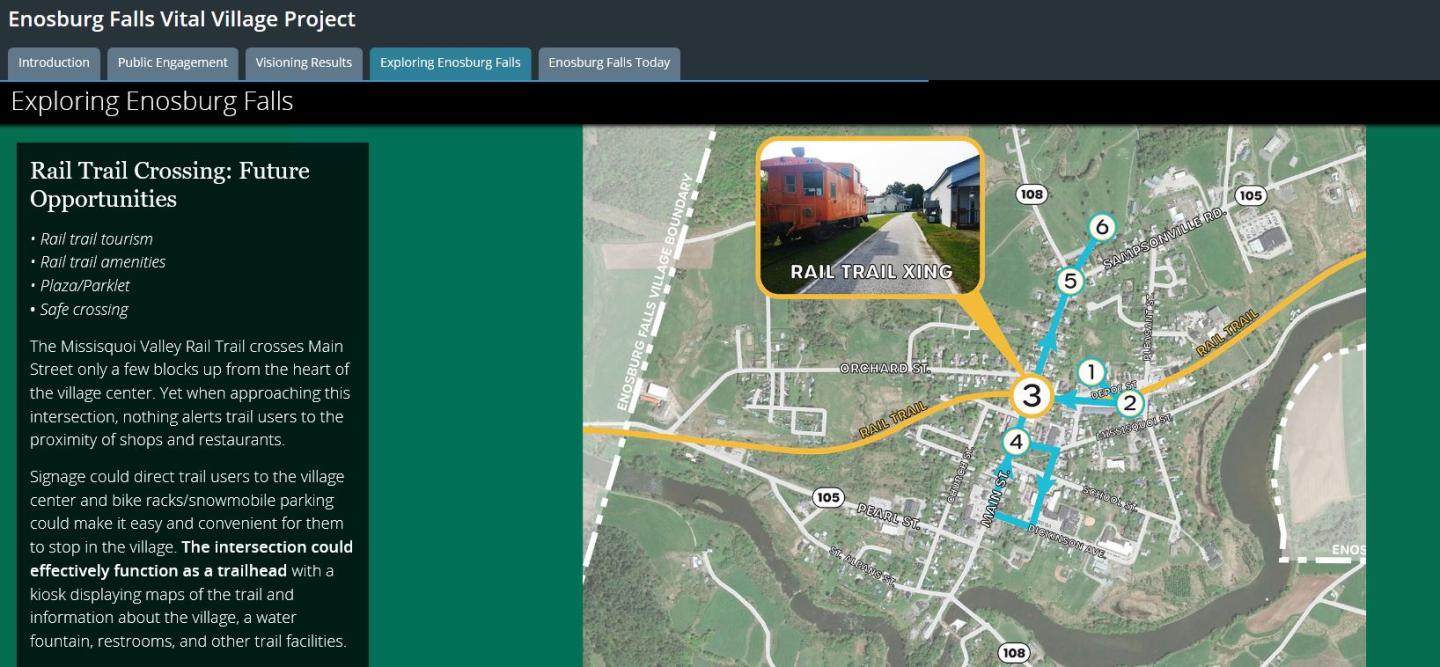Click the route 108 shield at the bottom

(x=1016, y=650)
